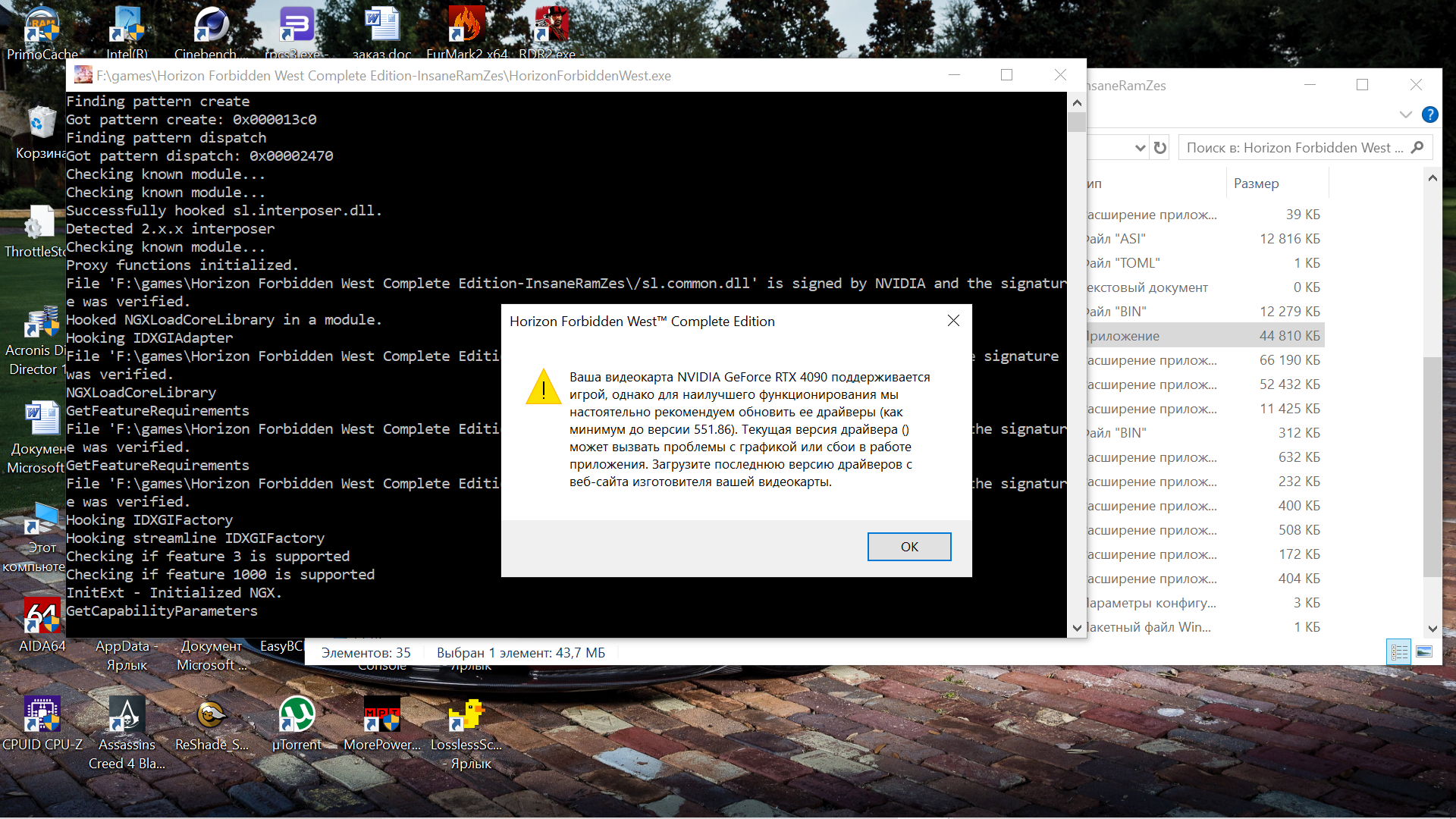Image resolution: width=1456 pixels, height=819 pixels.
Task: Click OK in the driver warning dialog
Action: [908, 547]
